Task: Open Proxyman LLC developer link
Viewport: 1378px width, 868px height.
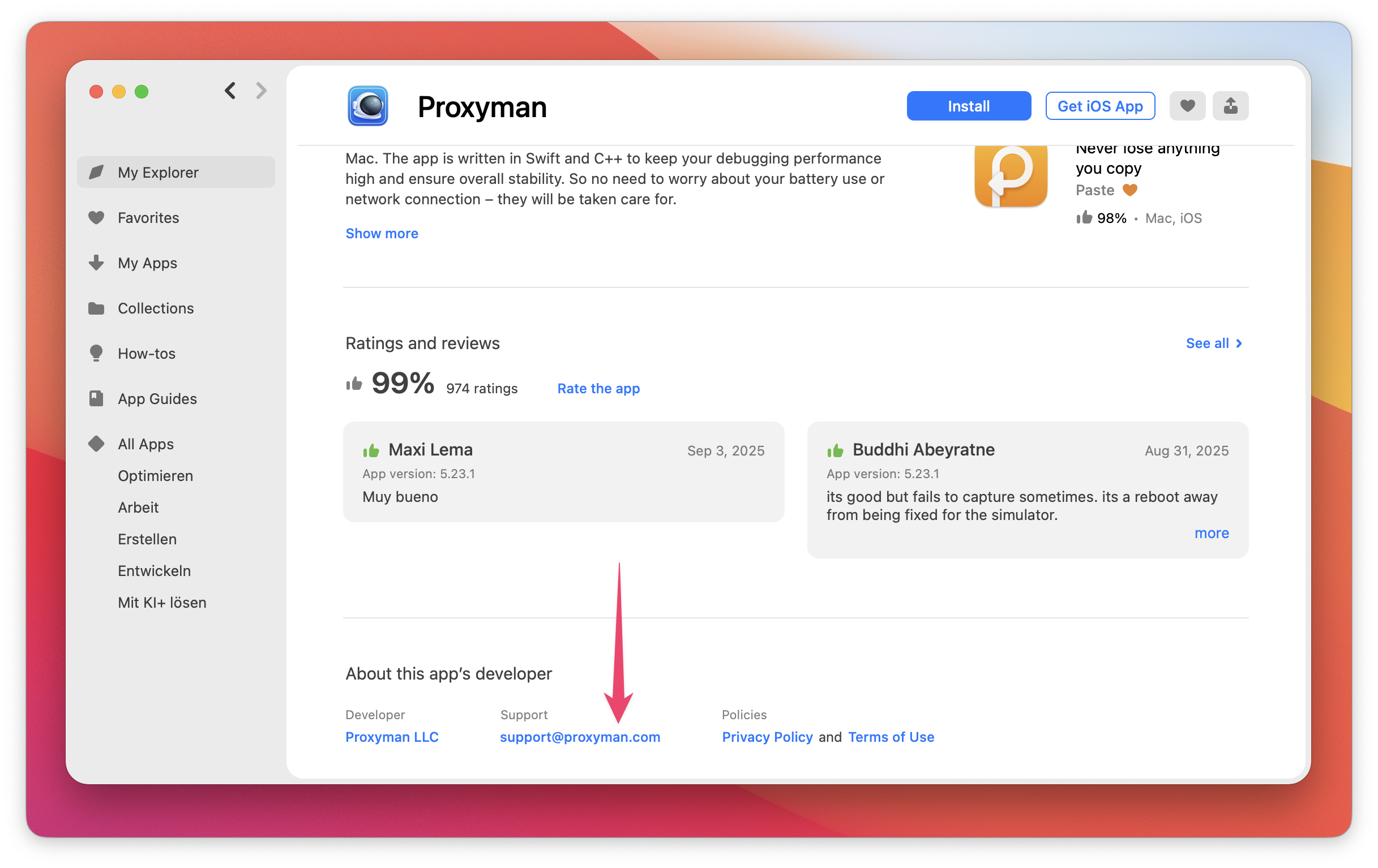Action: [x=391, y=737]
